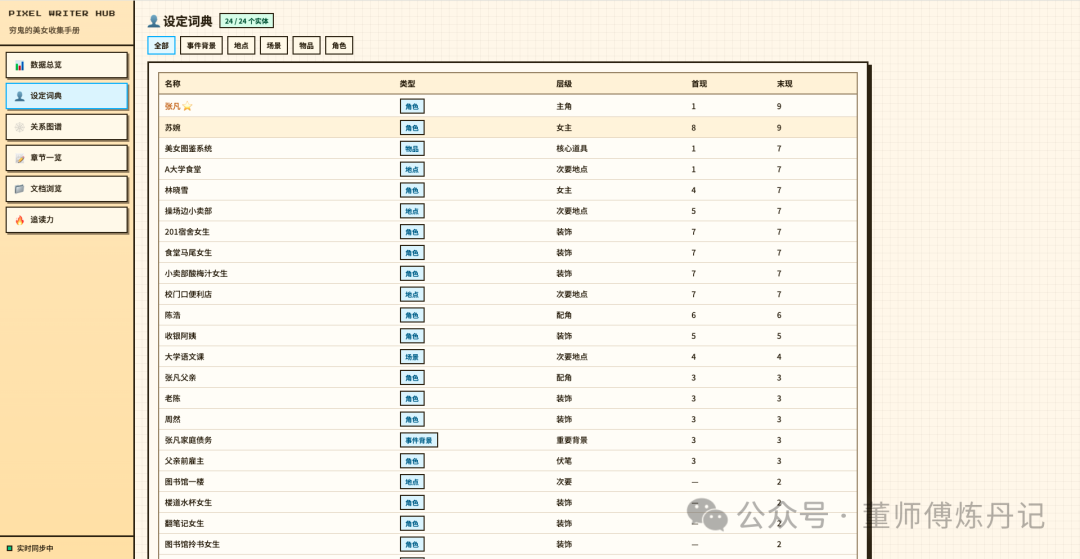Click the 201宿舍女生 entry

508,231
